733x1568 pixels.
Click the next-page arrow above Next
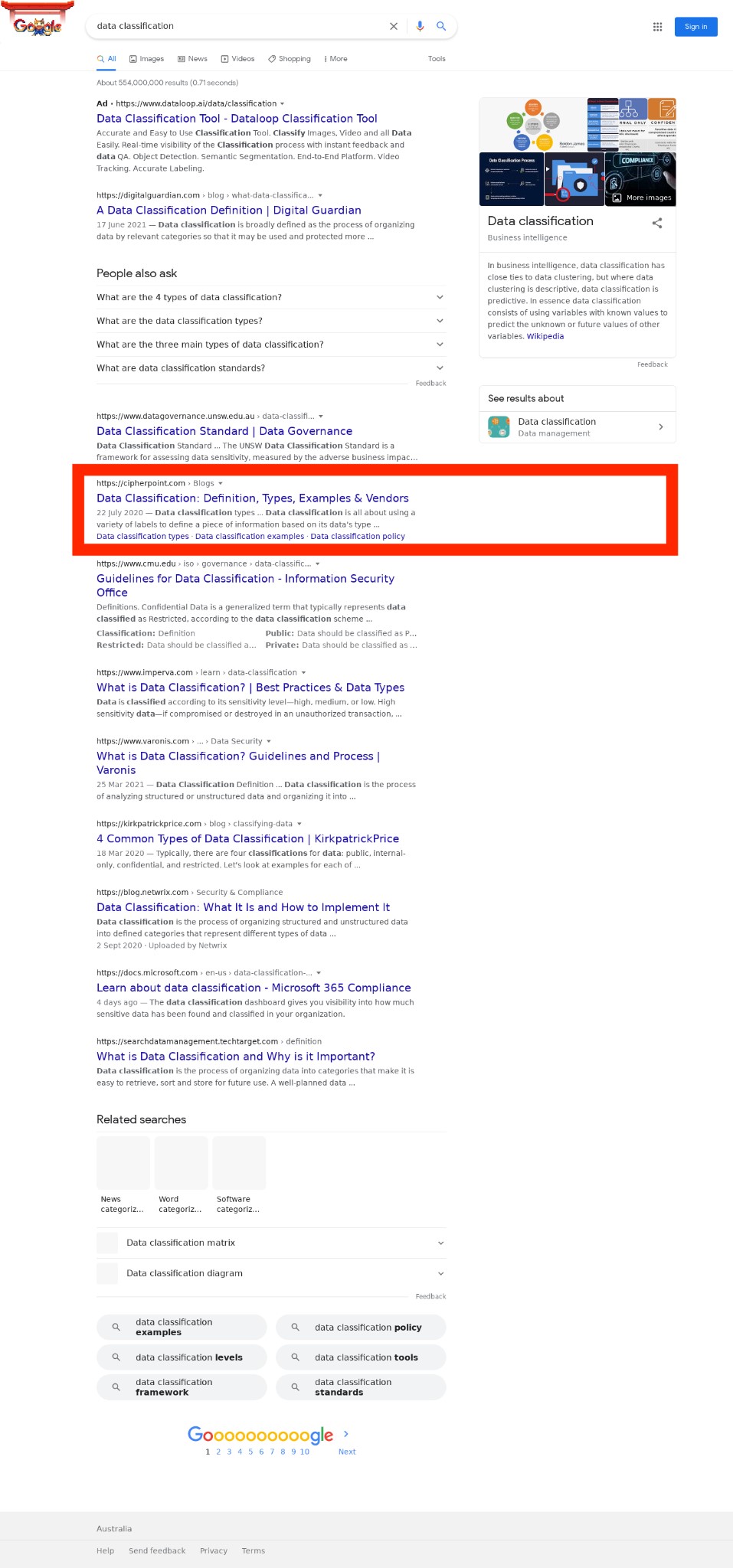pyautogui.click(x=346, y=1433)
